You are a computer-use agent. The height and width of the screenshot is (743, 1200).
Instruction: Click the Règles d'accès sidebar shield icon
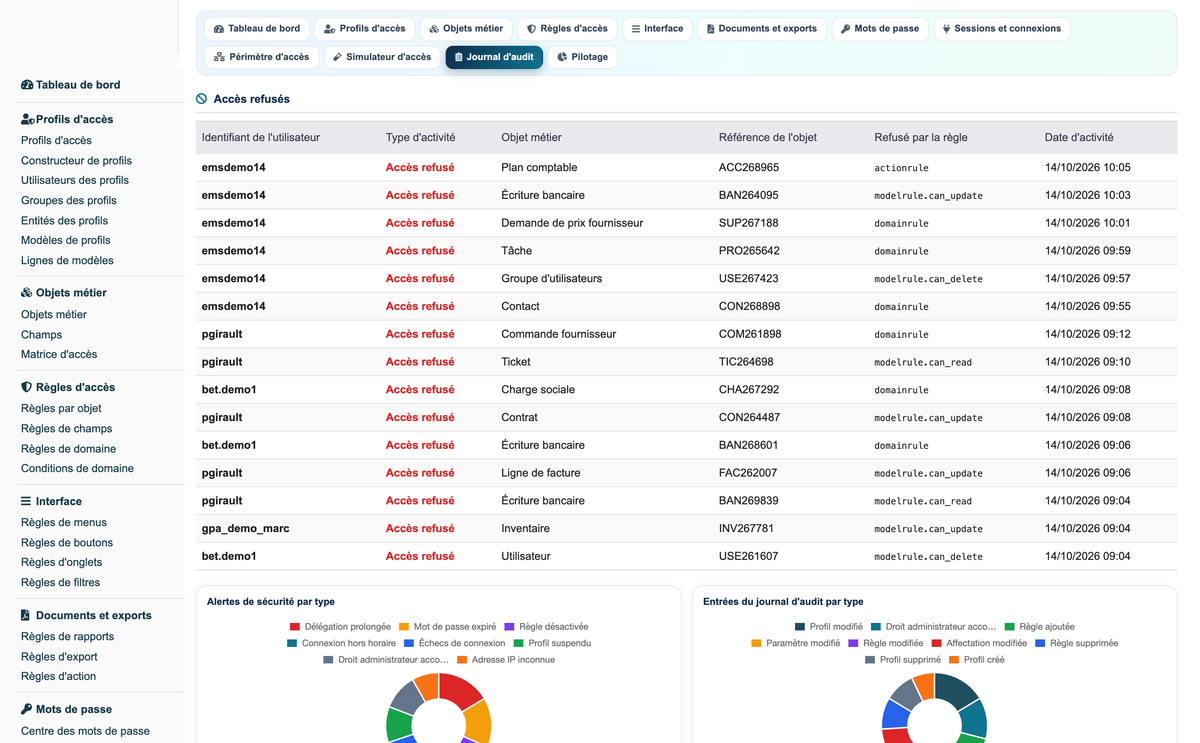tap(26, 387)
